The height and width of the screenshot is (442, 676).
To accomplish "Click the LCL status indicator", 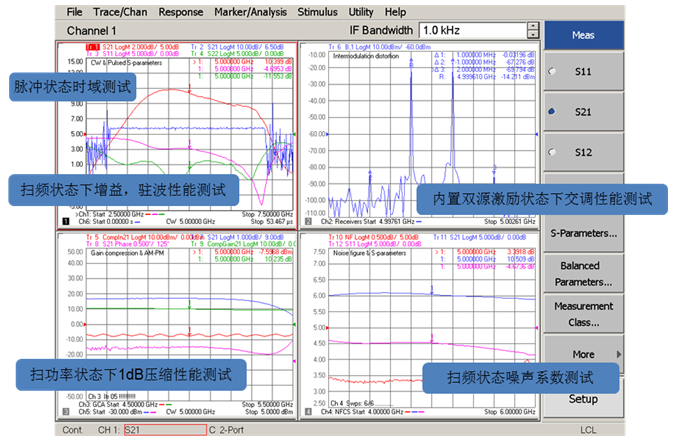I will (588, 430).
